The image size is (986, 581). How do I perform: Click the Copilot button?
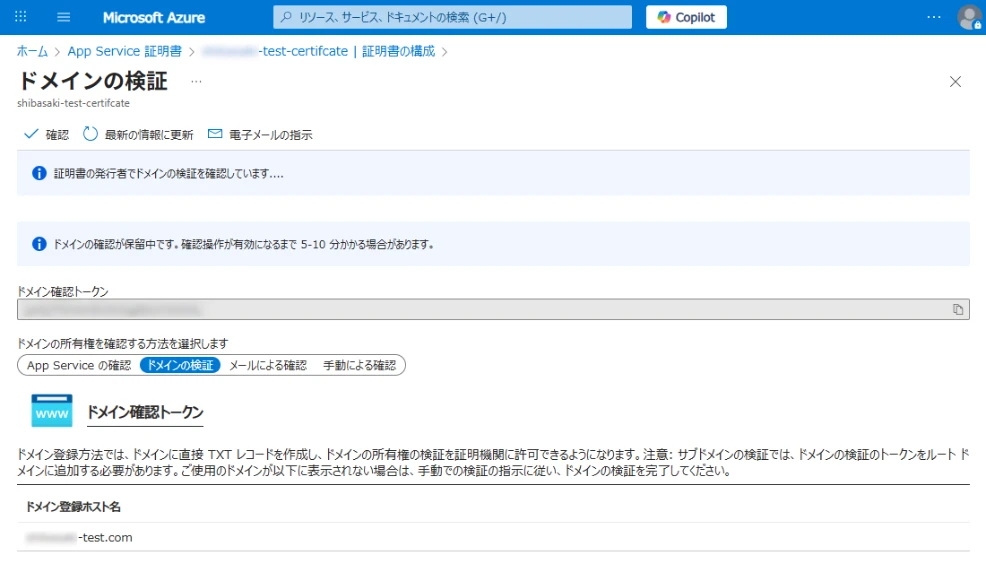pos(686,17)
